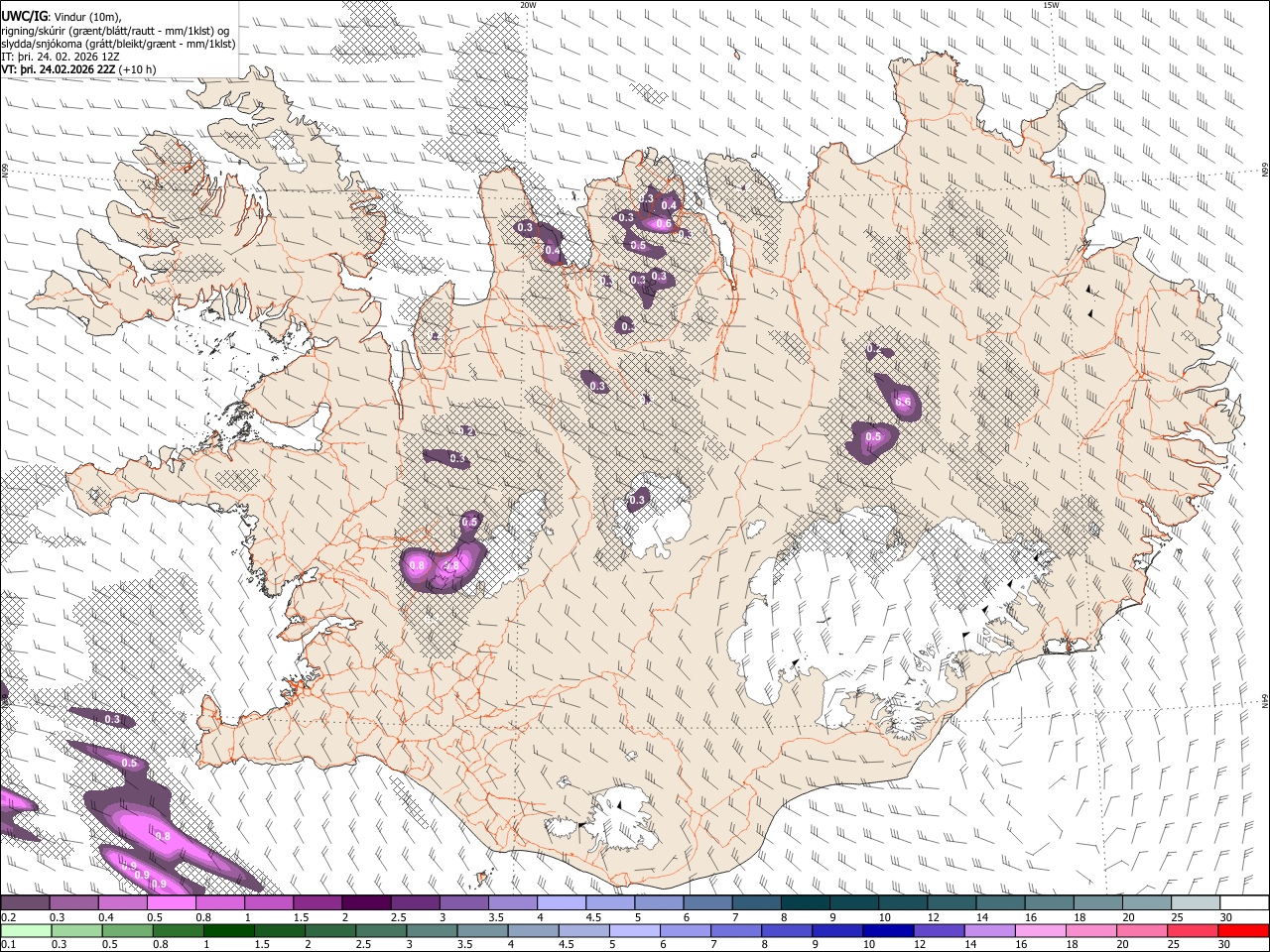The image size is (1270, 952).
Task: Click the 'IT: þri. 24. 02. 2026 12Z' line
Action: [62, 57]
